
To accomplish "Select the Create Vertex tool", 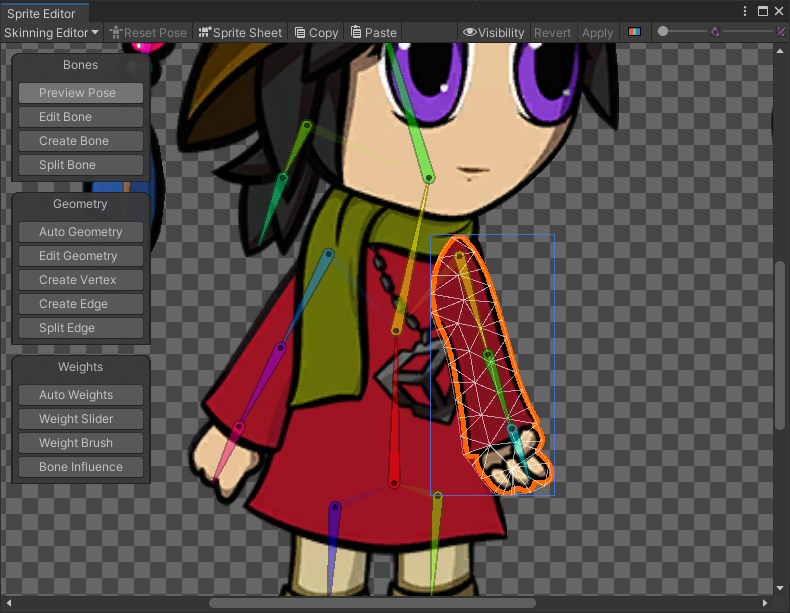I will [x=80, y=280].
